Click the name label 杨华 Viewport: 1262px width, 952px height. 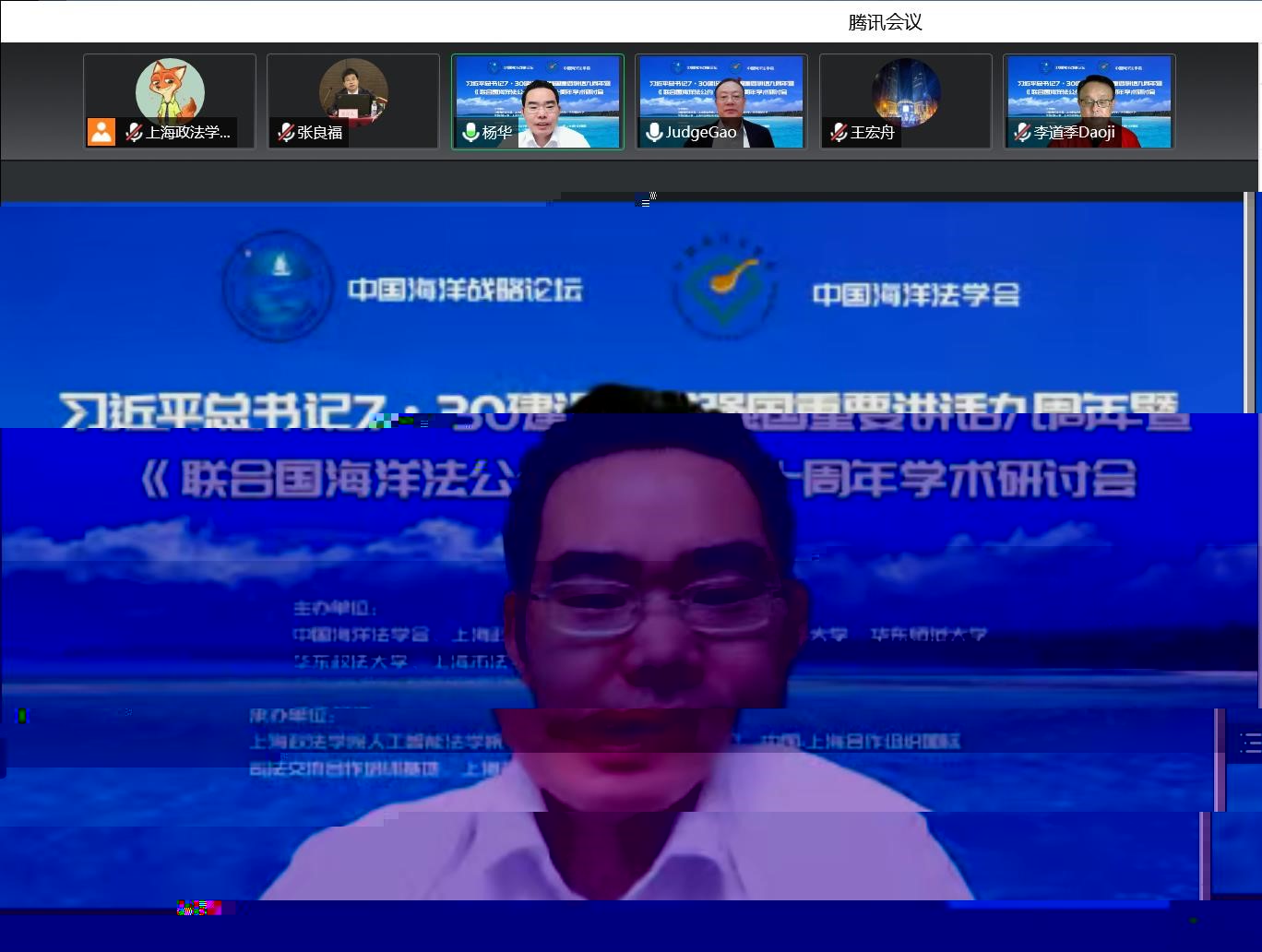pos(497,133)
